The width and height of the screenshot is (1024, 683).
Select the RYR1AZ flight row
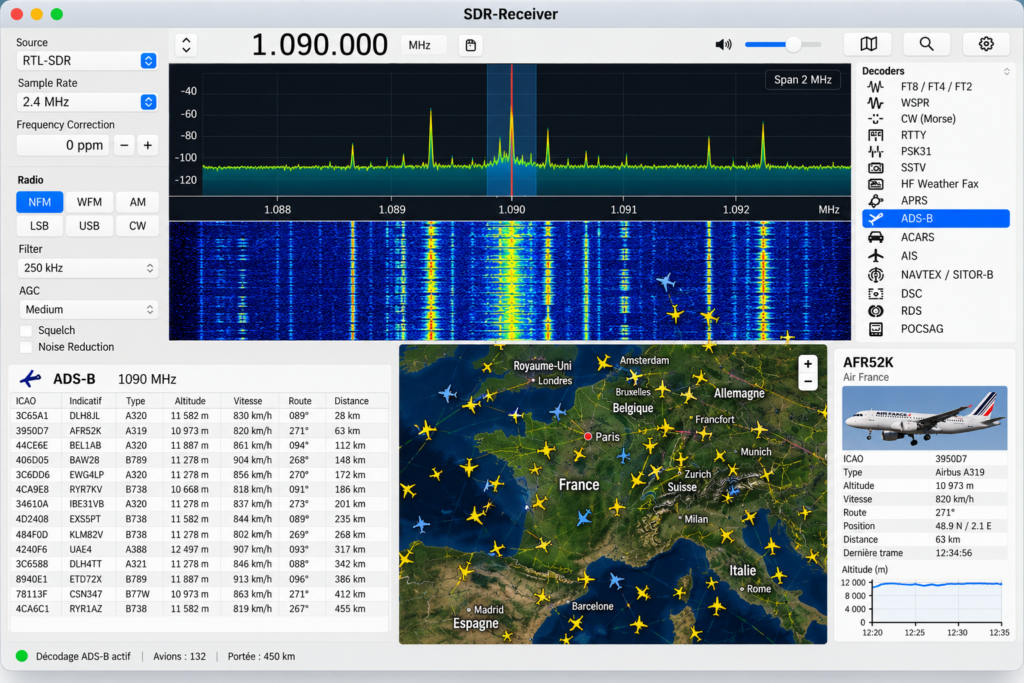[199, 609]
